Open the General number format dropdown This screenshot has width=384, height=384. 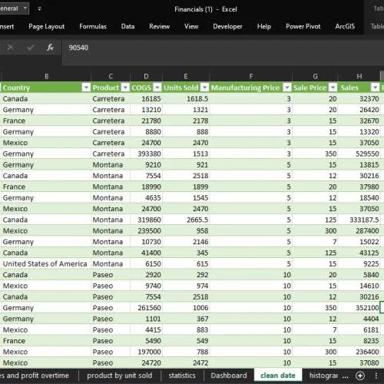click(25, 8)
